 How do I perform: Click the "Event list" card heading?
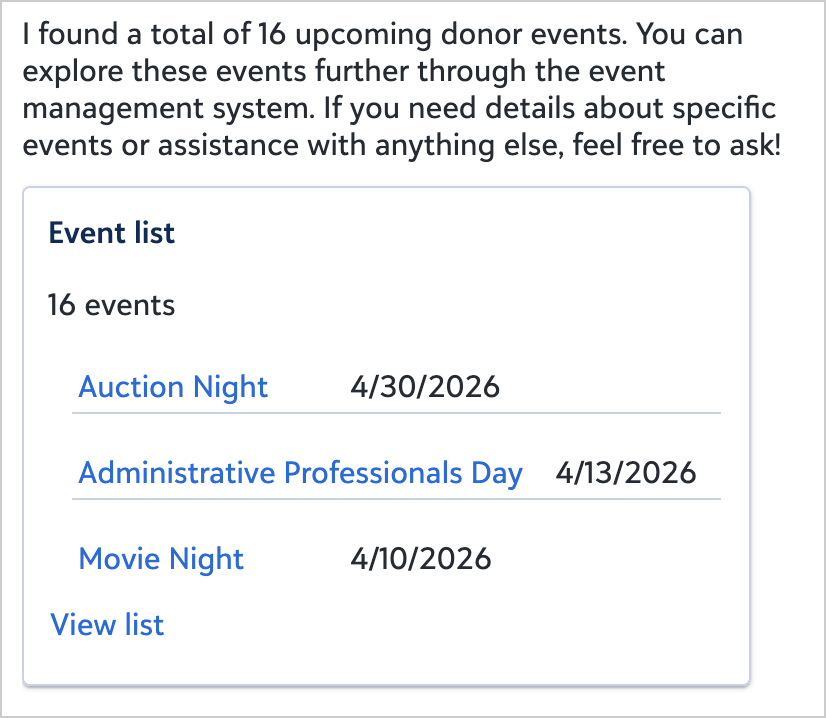click(x=112, y=233)
